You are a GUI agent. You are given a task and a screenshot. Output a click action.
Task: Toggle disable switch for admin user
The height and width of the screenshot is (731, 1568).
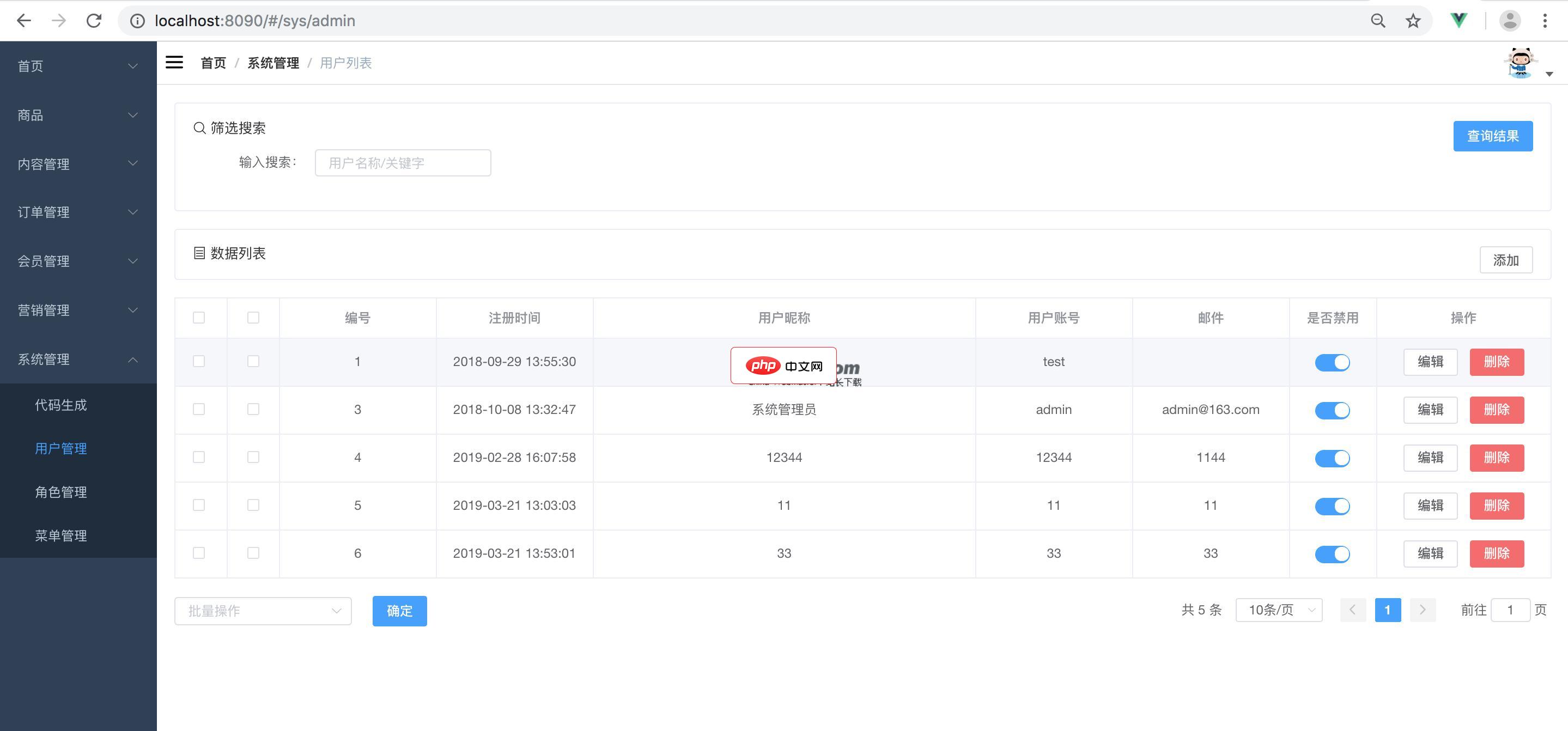pos(1332,410)
